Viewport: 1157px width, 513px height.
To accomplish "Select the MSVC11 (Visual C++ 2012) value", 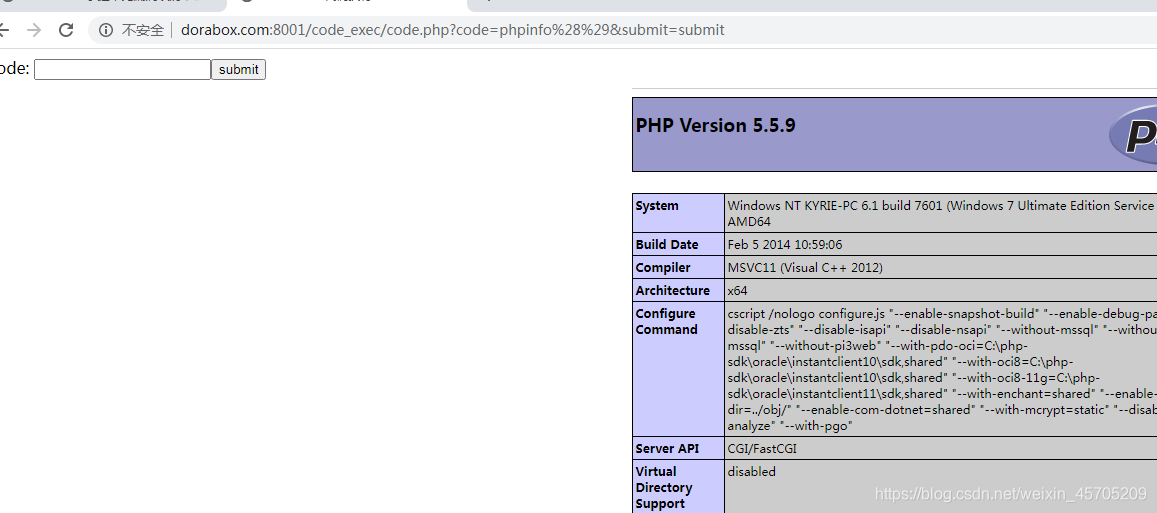I will tap(804, 267).
